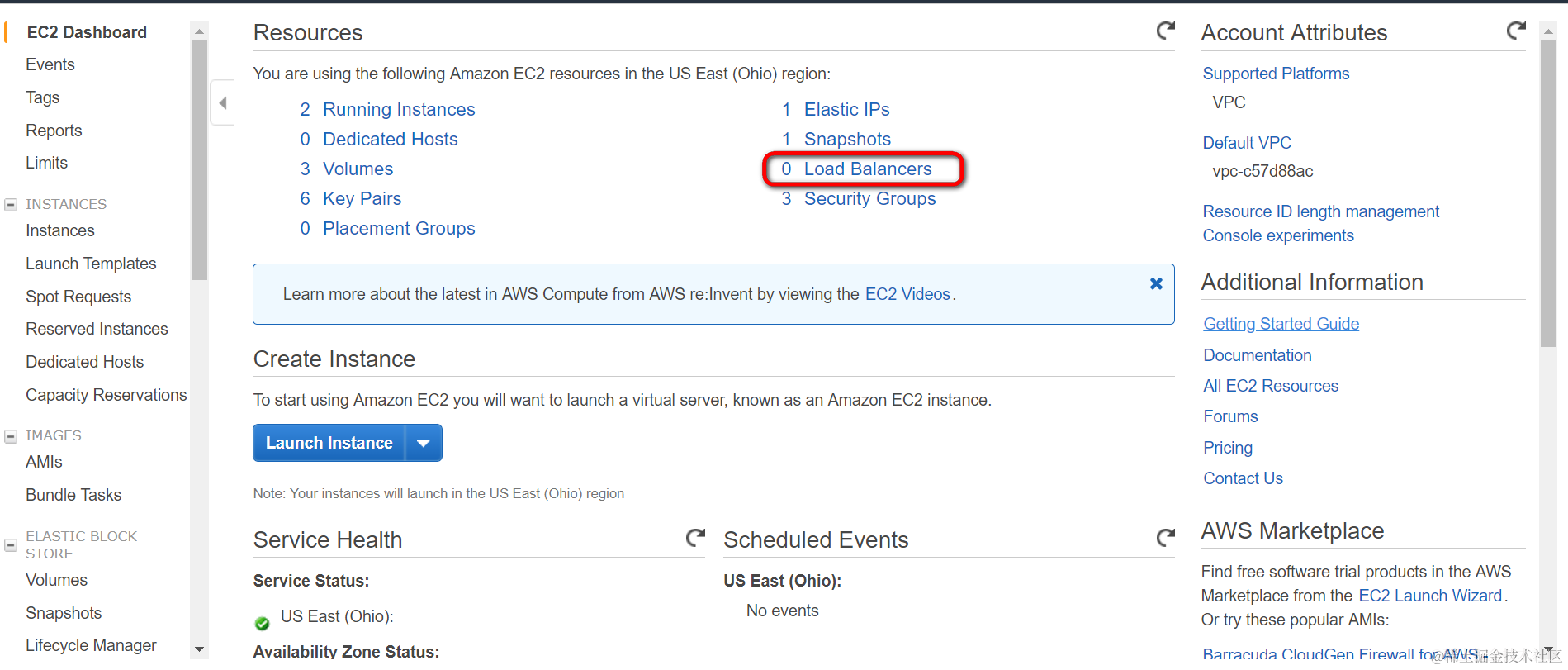Open All EC2 Resources link

tap(1271, 386)
